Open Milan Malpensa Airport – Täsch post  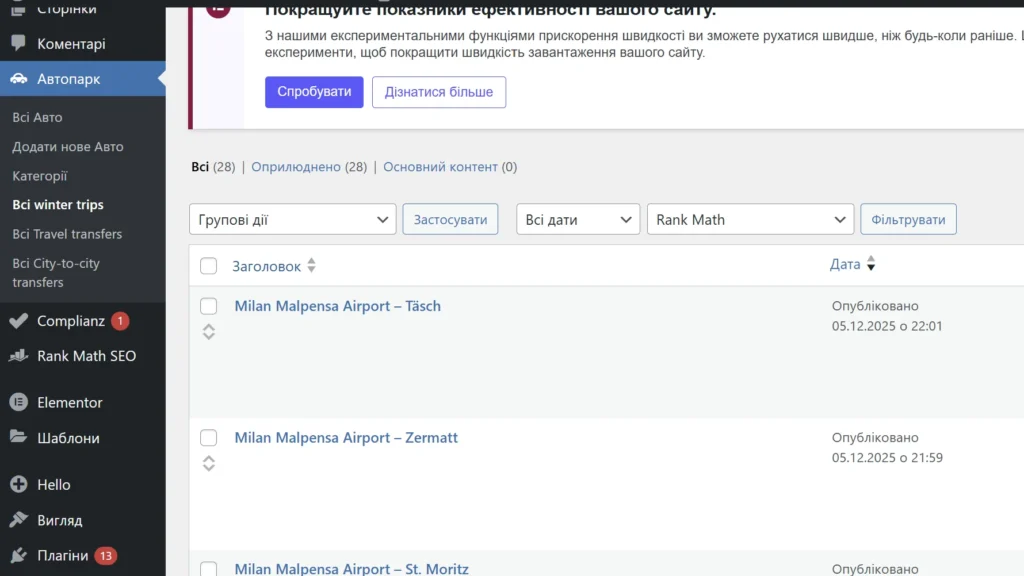coord(338,306)
